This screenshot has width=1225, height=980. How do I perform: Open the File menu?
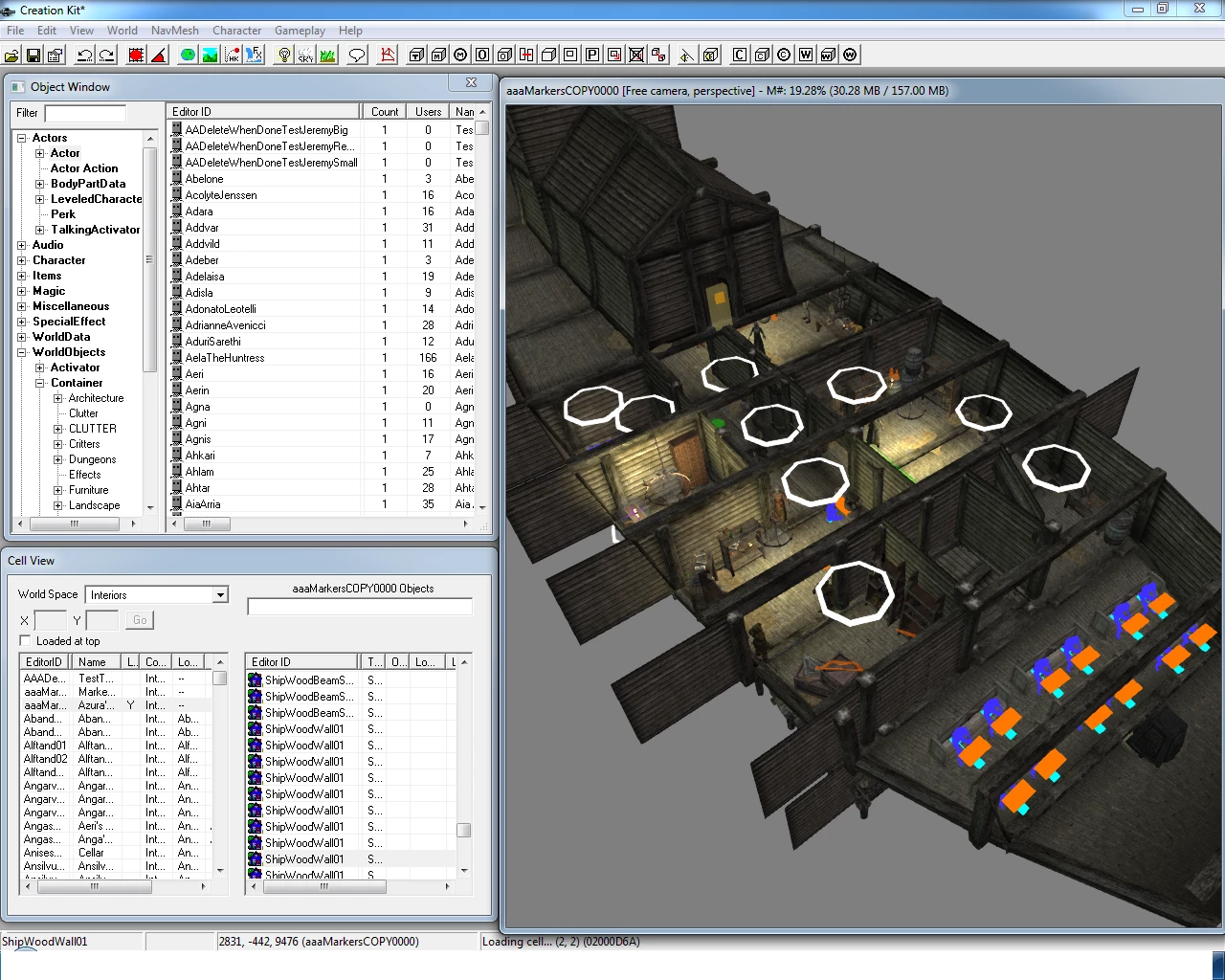(x=15, y=31)
